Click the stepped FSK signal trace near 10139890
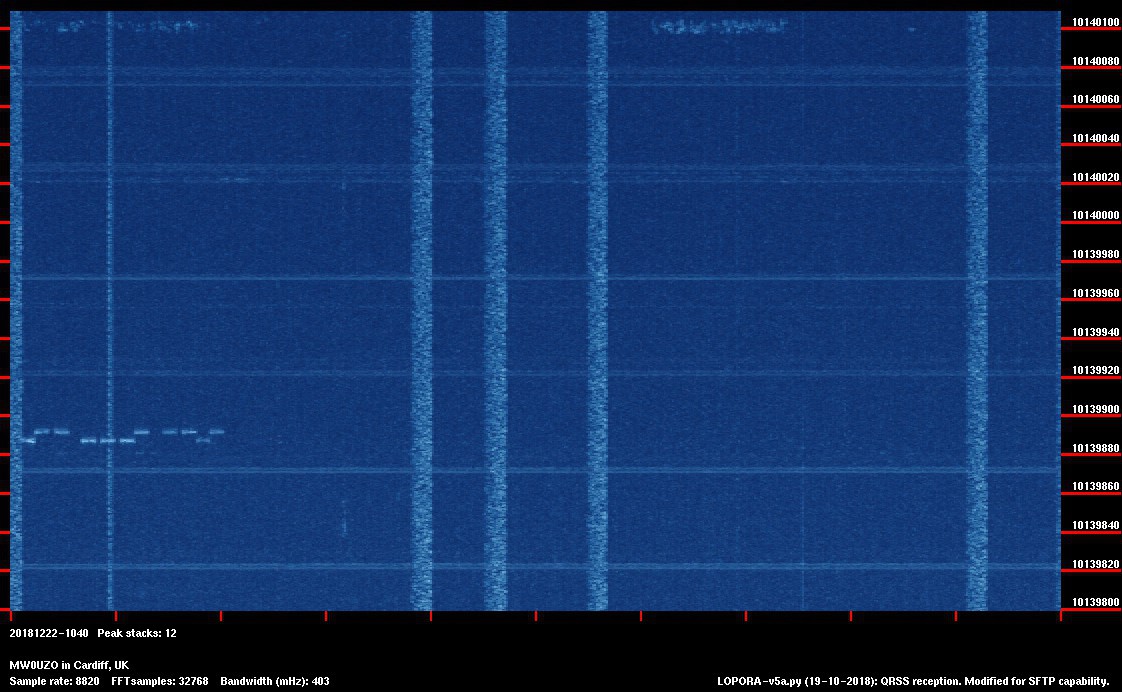Viewport: 1122px width, 692px height. click(x=120, y=435)
